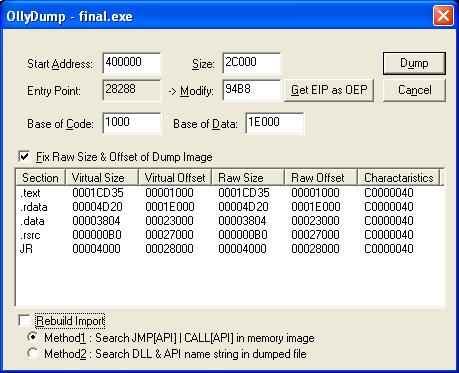Image resolution: width=459 pixels, height=373 pixels.
Task: Focus the Modify entry point field
Action: (252, 90)
